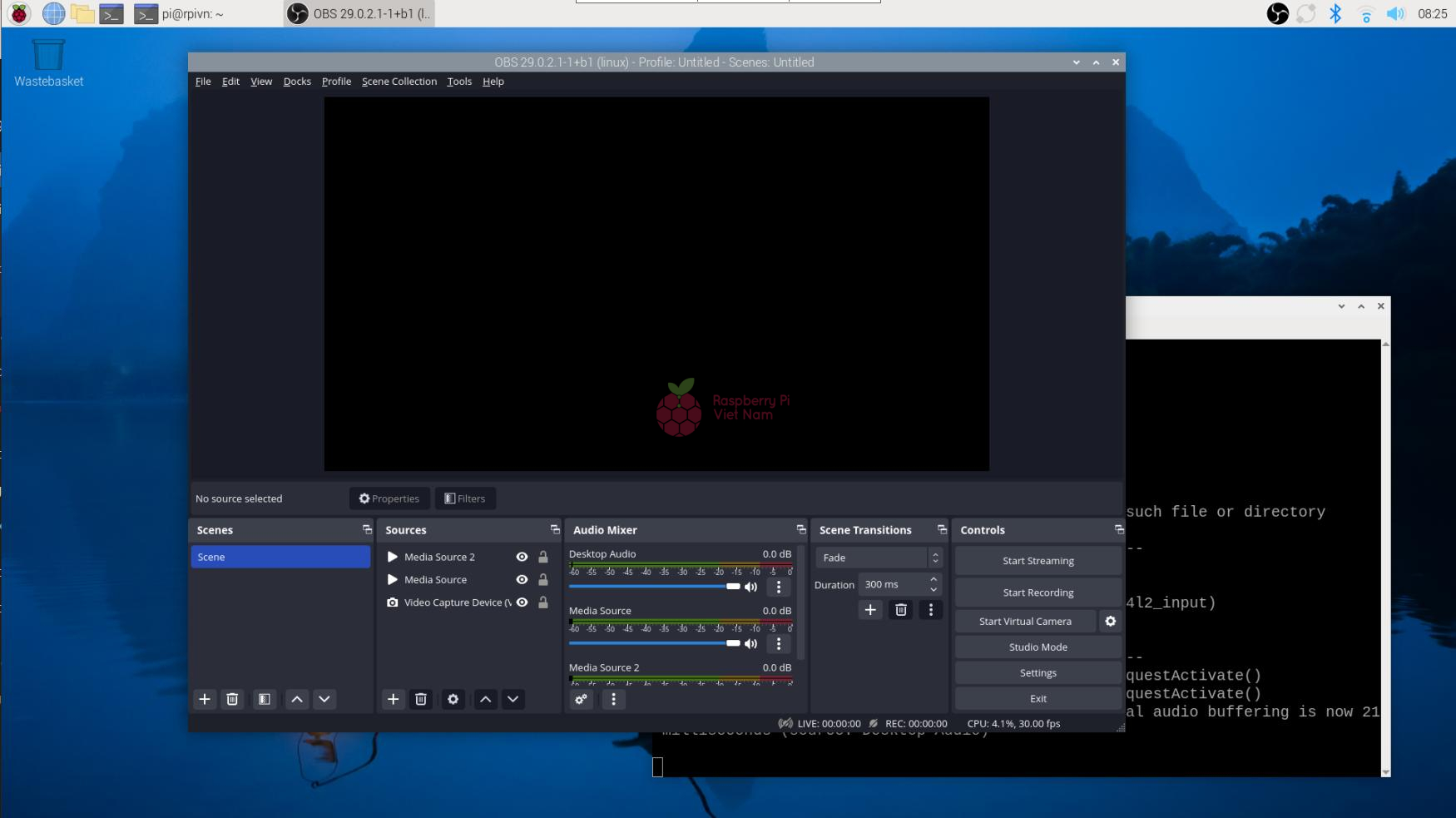Image resolution: width=1456 pixels, height=818 pixels.
Task: Delete transition with trash icon
Action: click(900, 610)
